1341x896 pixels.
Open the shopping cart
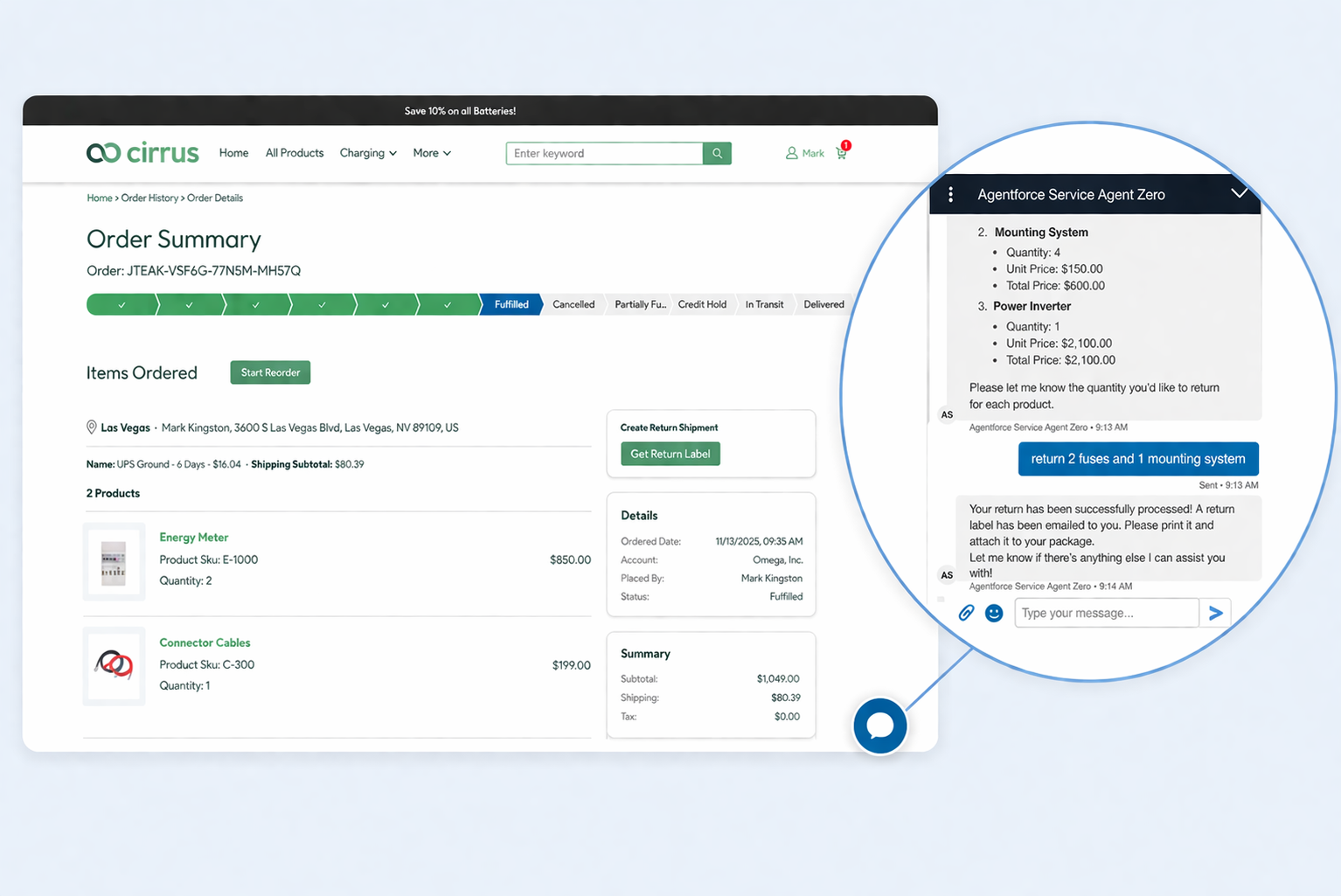(x=841, y=152)
